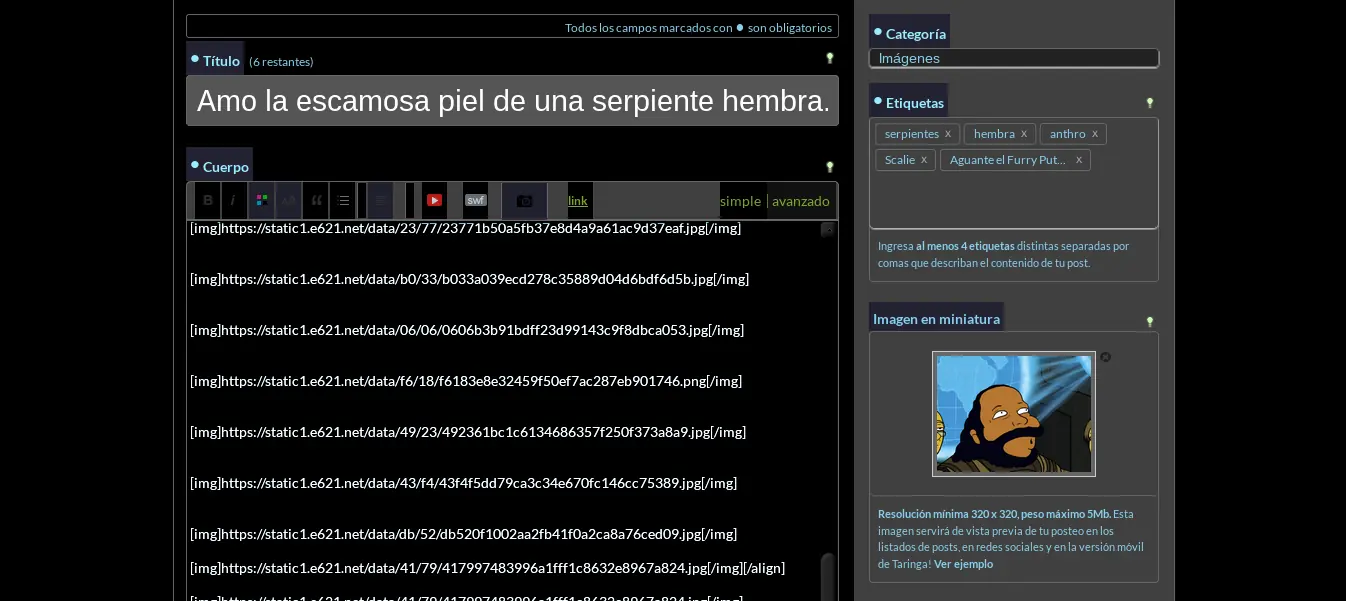Screen dimensions: 1346x601
Task: Open the font size tool
Action: point(288,200)
